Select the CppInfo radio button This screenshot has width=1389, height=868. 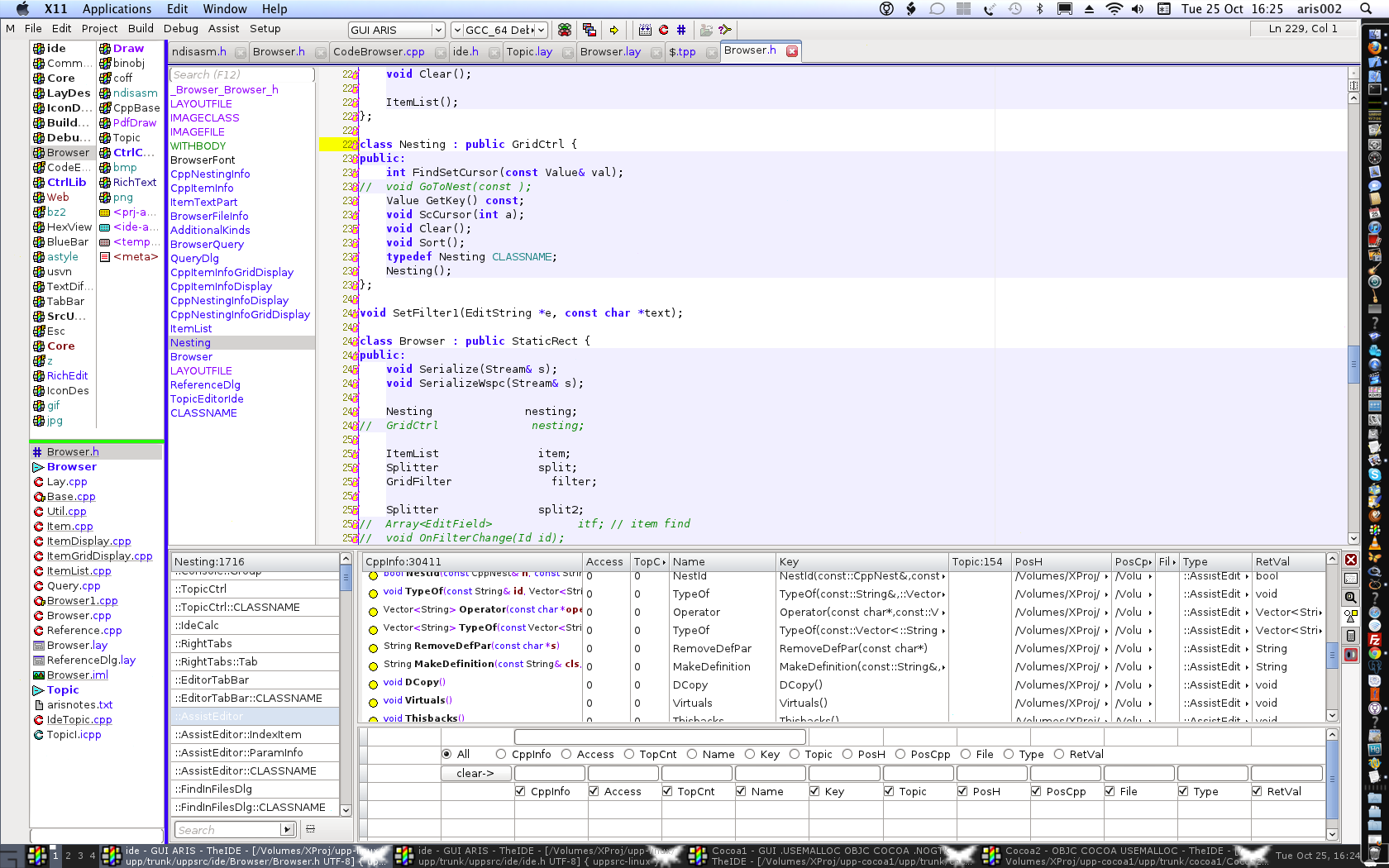(501, 754)
